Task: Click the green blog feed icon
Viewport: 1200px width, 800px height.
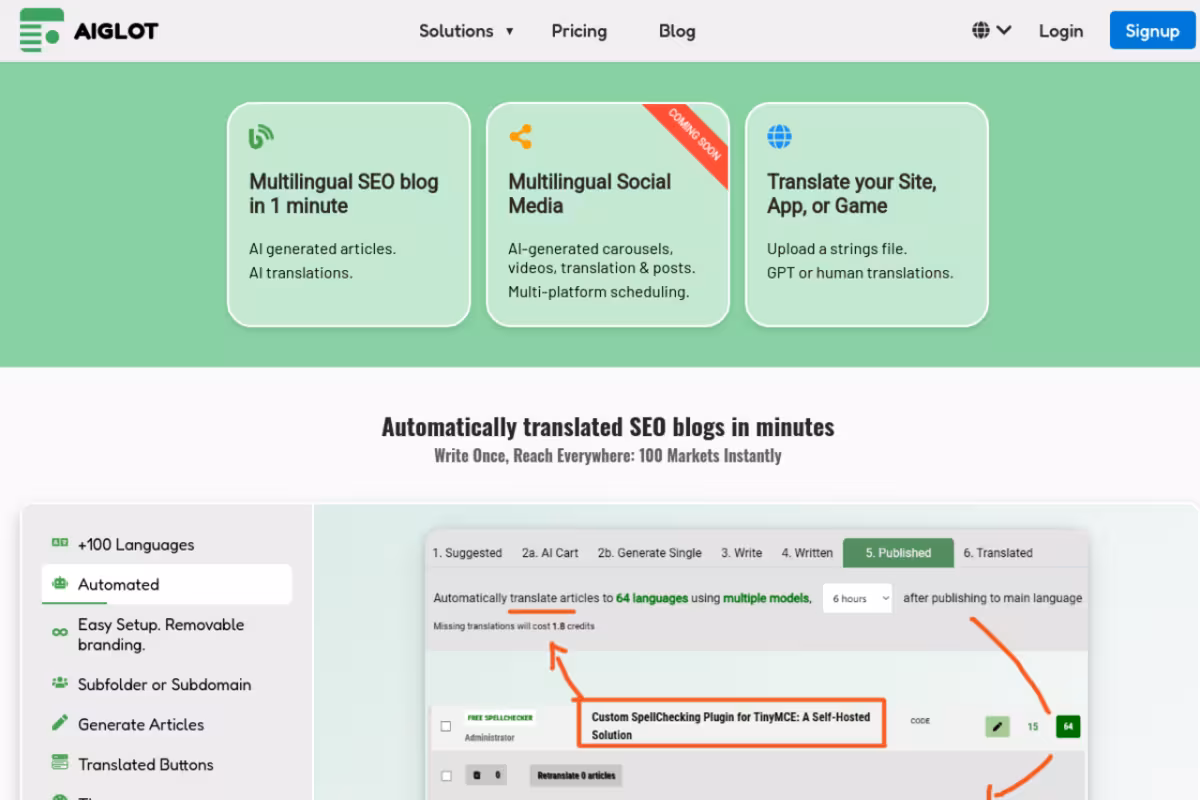Action: click(x=261, y=137)
